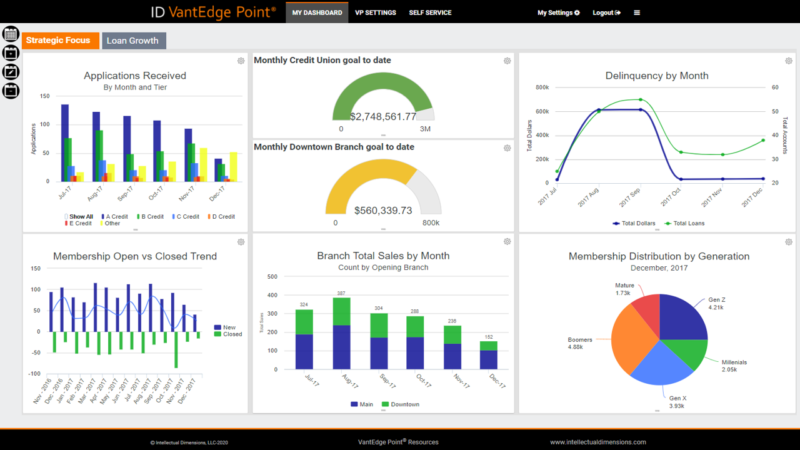This screenshot has width=800, height=450.
Task: Open VantEdge Point Resources footer link
Action: pyautogui.click(x=398, y=442)
